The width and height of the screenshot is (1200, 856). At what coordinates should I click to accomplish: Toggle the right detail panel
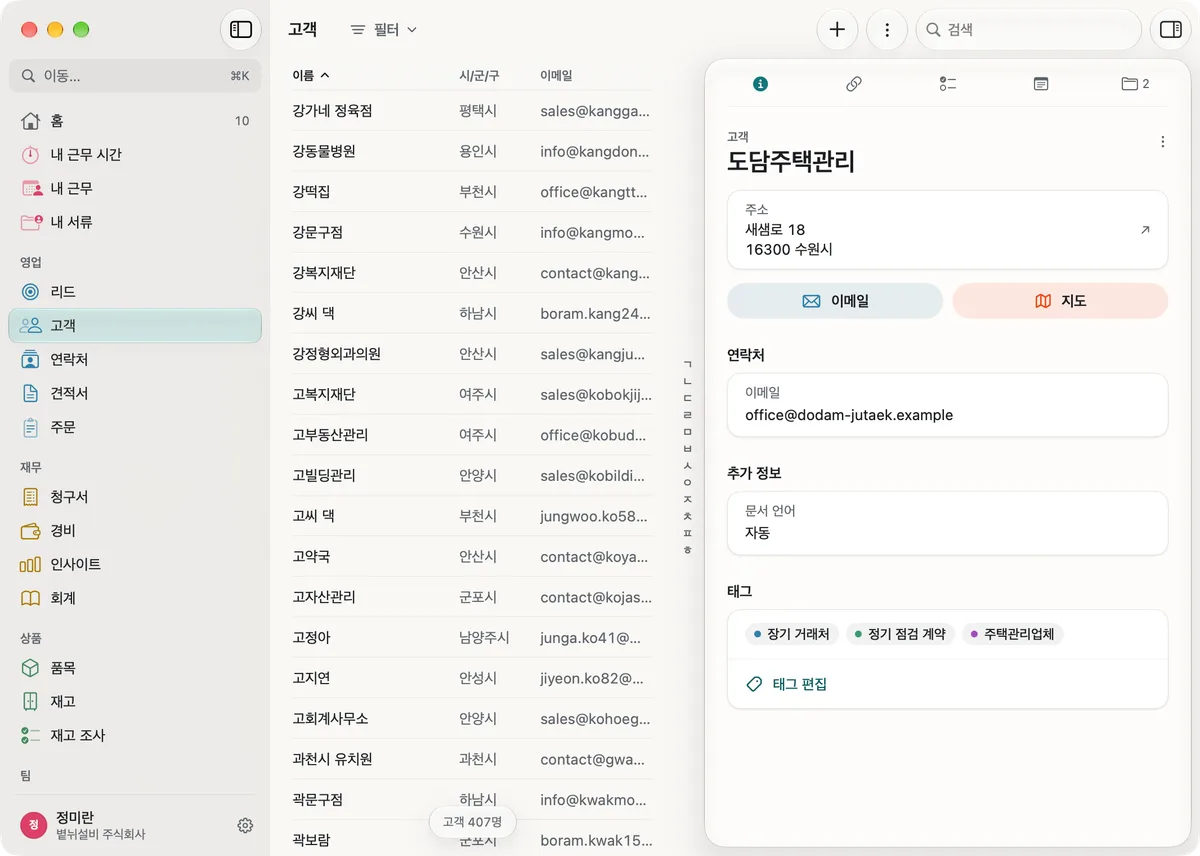(1170, 30)
